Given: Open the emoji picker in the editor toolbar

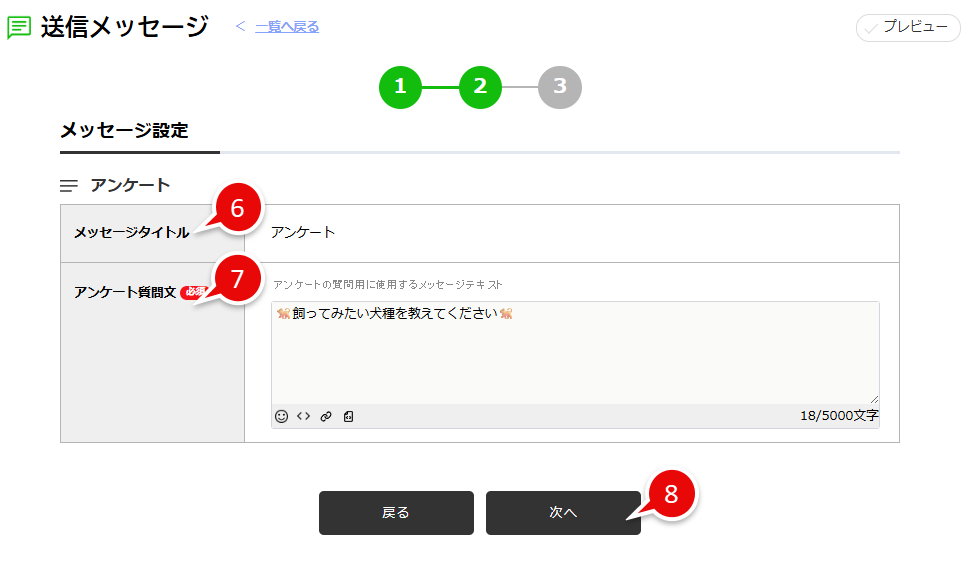Looking at the screenshot, I should (282, 416).
